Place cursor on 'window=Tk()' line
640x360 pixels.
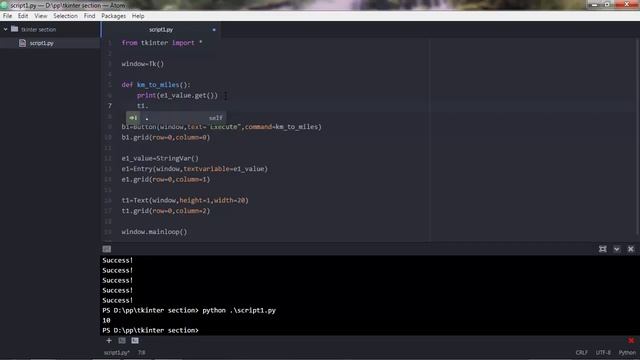click(142, 64)
